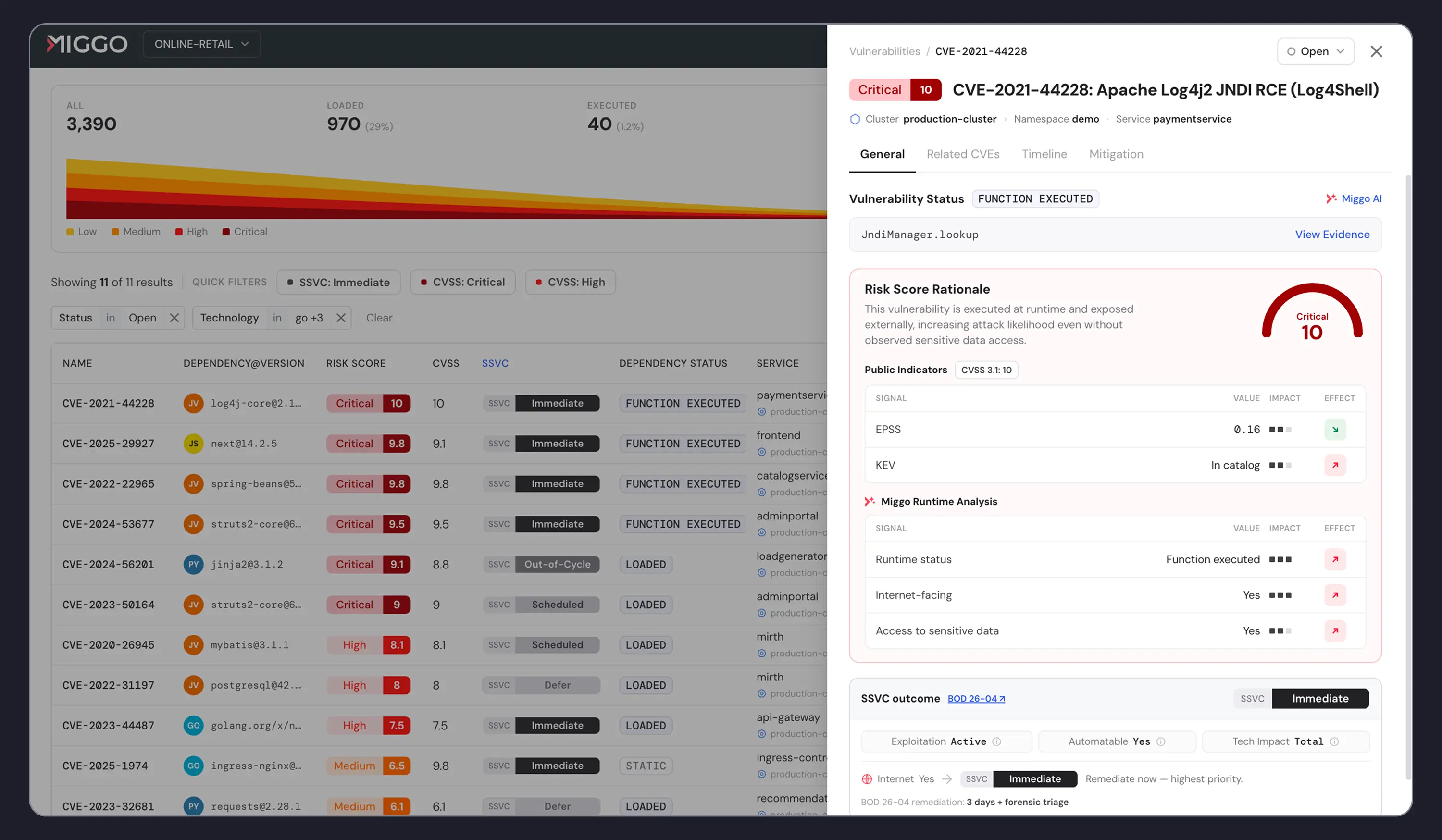Click the SSVC Immediate outcome badge
Screen dimensions: 1442x840
(1301, 699)
